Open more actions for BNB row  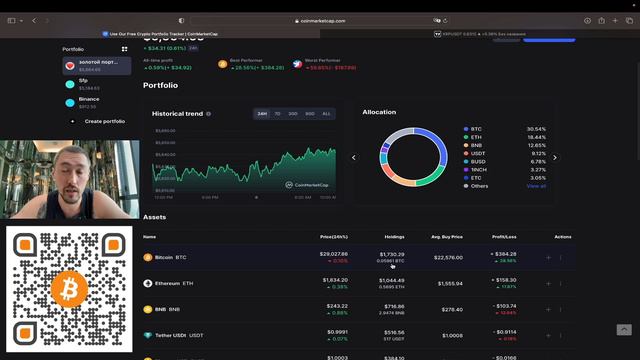tap(561, 309)
